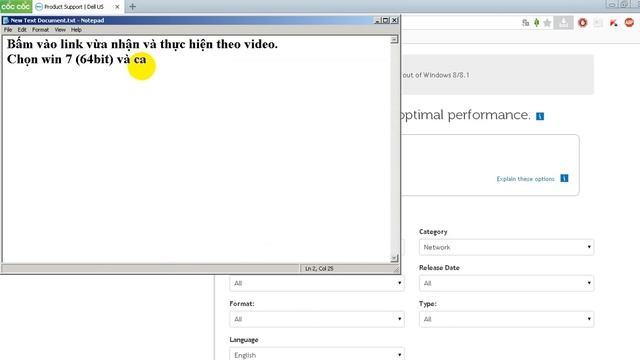Screen dimensions: 640x360
Task: Click the red circular flame extension icon
Action: click(x=582, y=23)
